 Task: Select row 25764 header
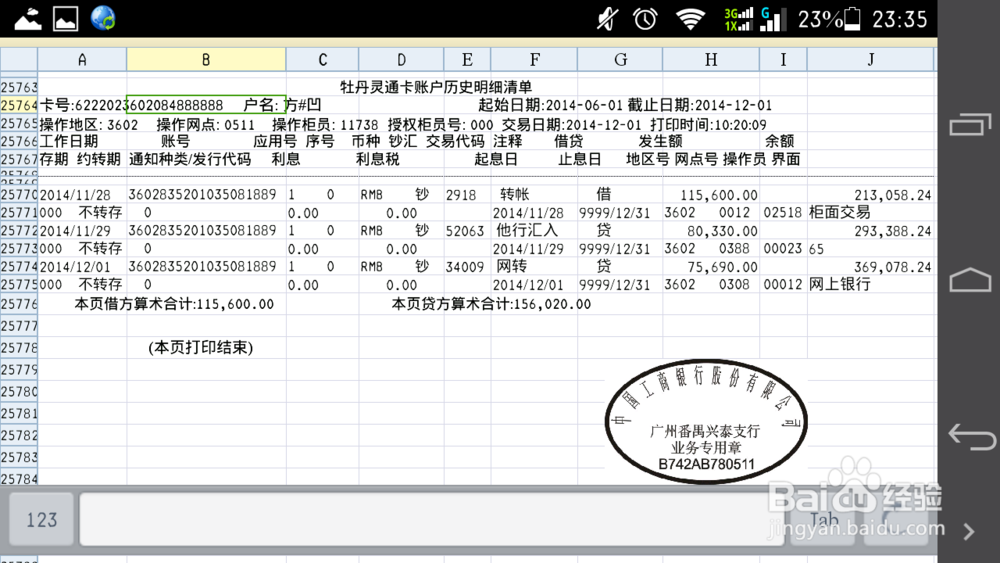click(19, 105)
